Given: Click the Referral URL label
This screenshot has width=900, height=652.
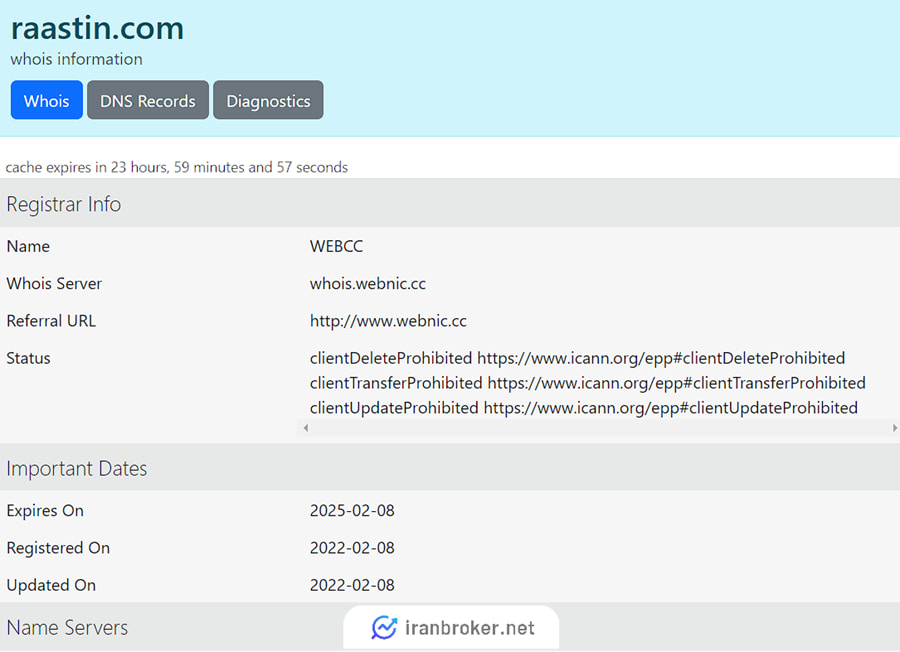Looking at the screenshot, I should 51,321.
